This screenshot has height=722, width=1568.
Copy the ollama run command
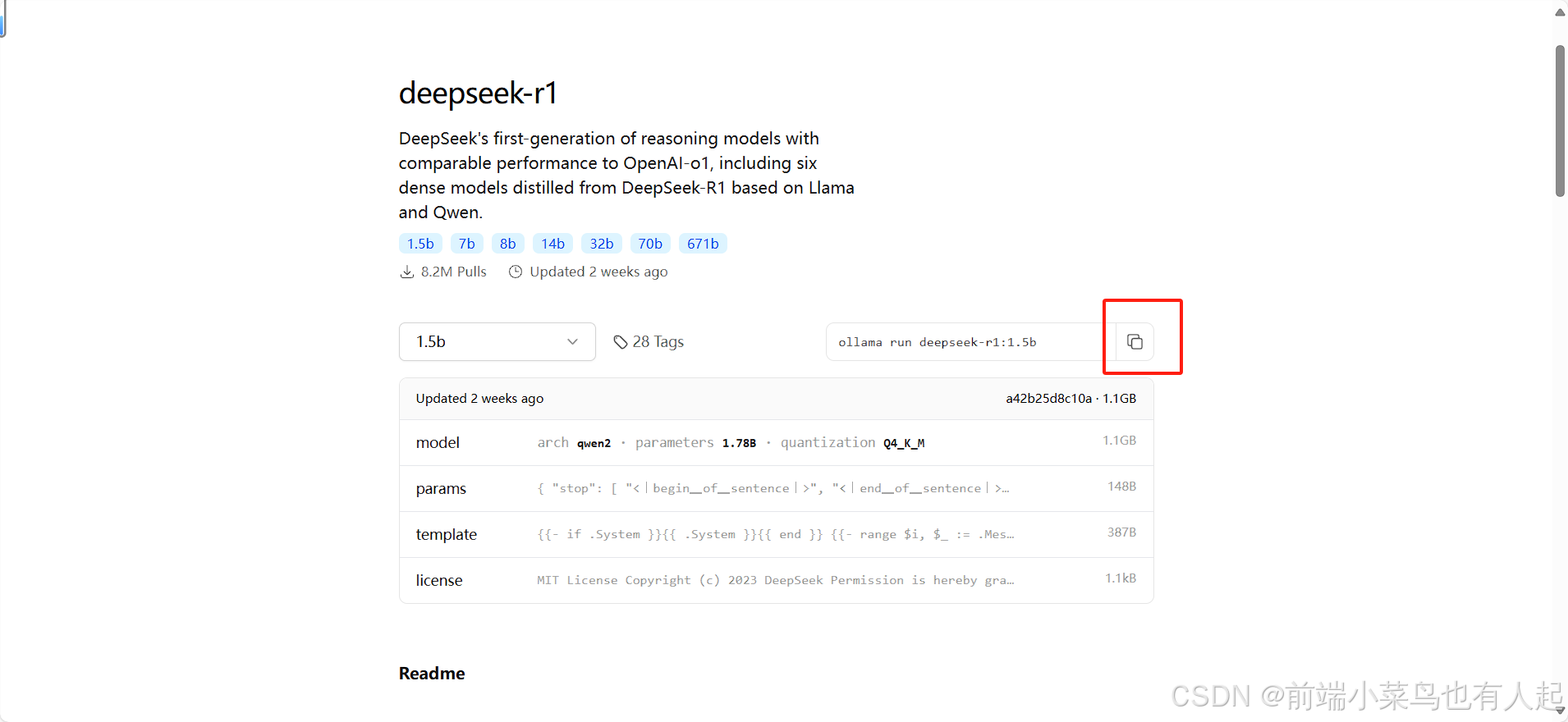1135,341
